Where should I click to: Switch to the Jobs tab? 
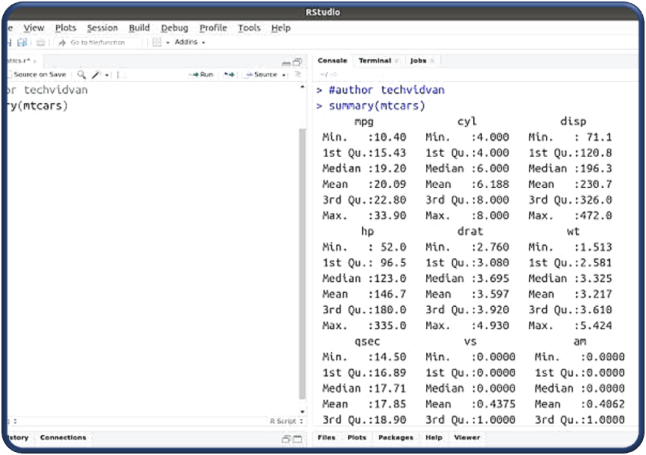point(418,61)
